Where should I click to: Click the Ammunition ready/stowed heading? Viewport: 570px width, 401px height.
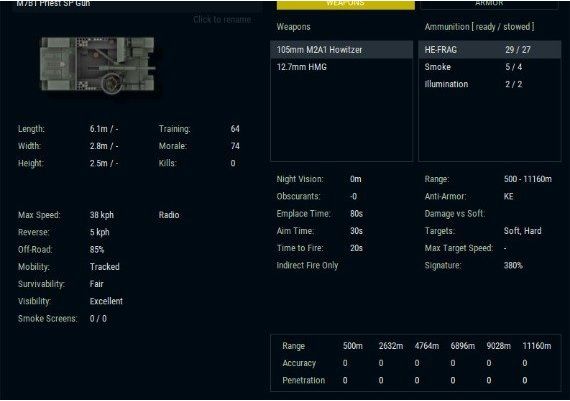coord(479,27)
